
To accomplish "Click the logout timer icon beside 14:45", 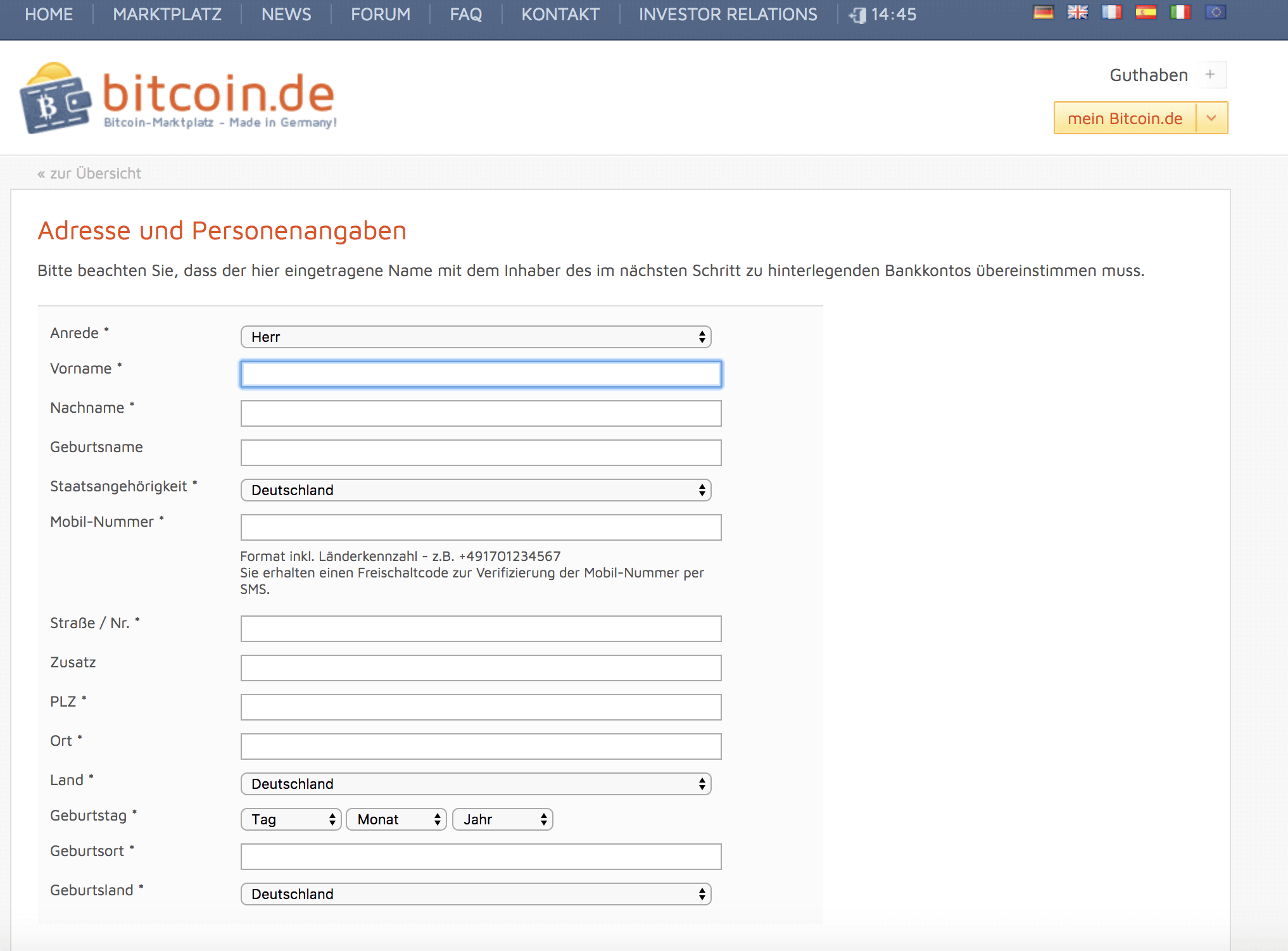I will pos(857,15).
